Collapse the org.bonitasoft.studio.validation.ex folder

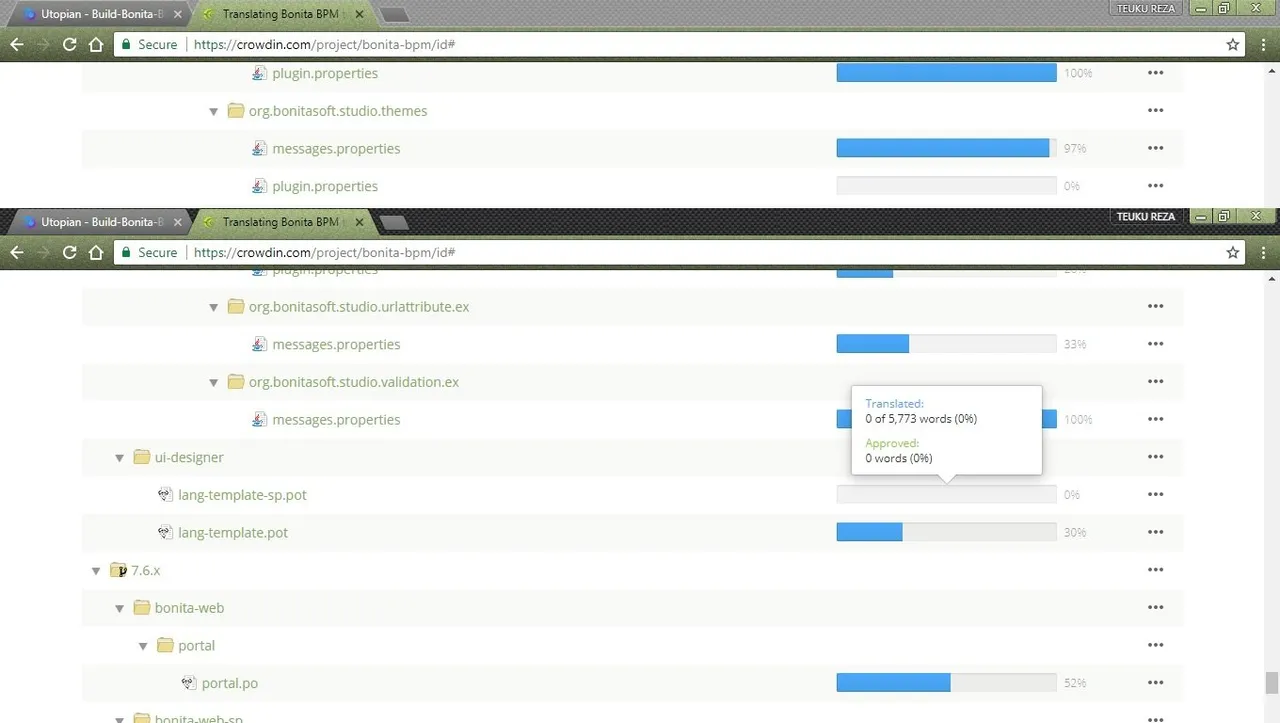[213, 382]
